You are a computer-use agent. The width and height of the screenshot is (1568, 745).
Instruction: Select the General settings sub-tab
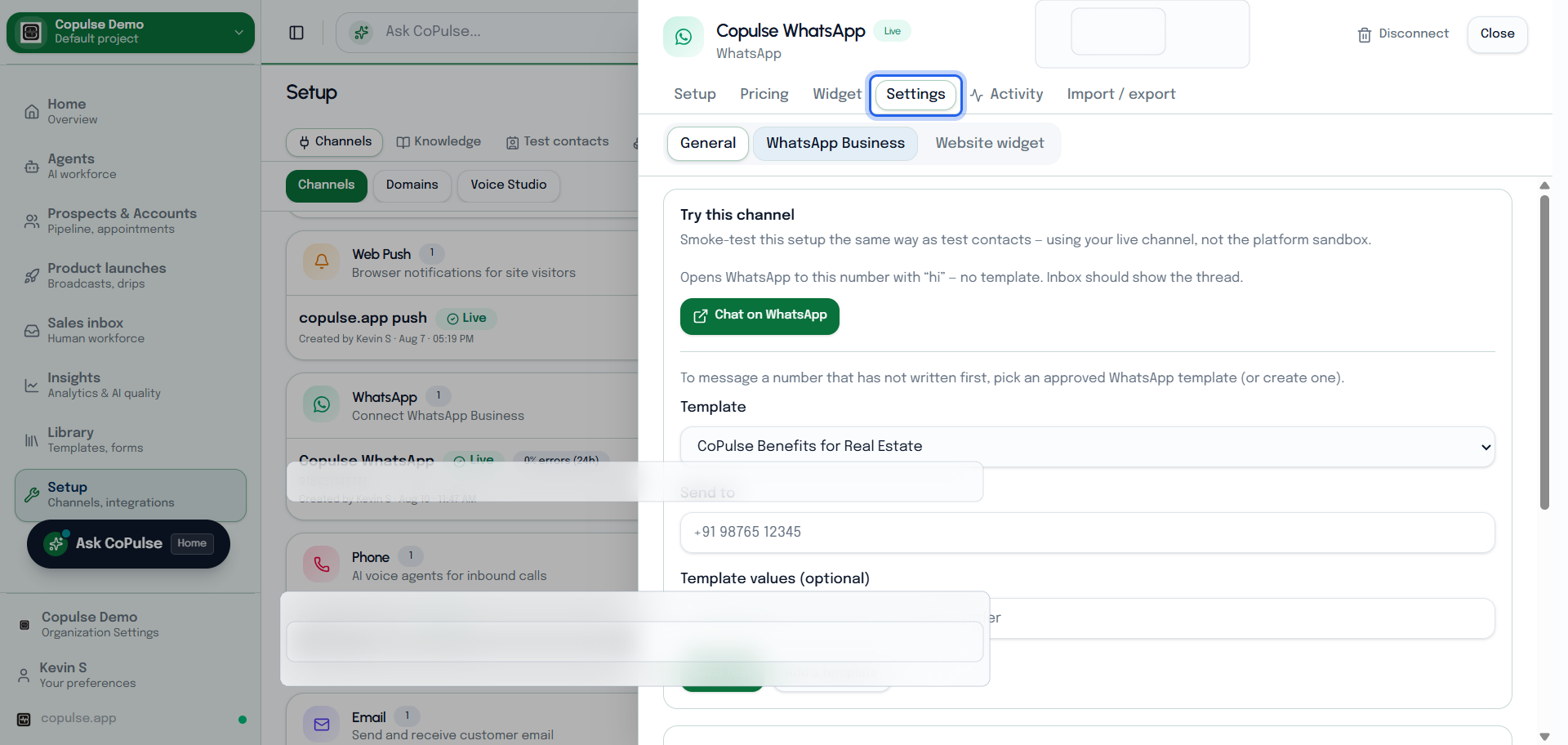tap(708, 144)
